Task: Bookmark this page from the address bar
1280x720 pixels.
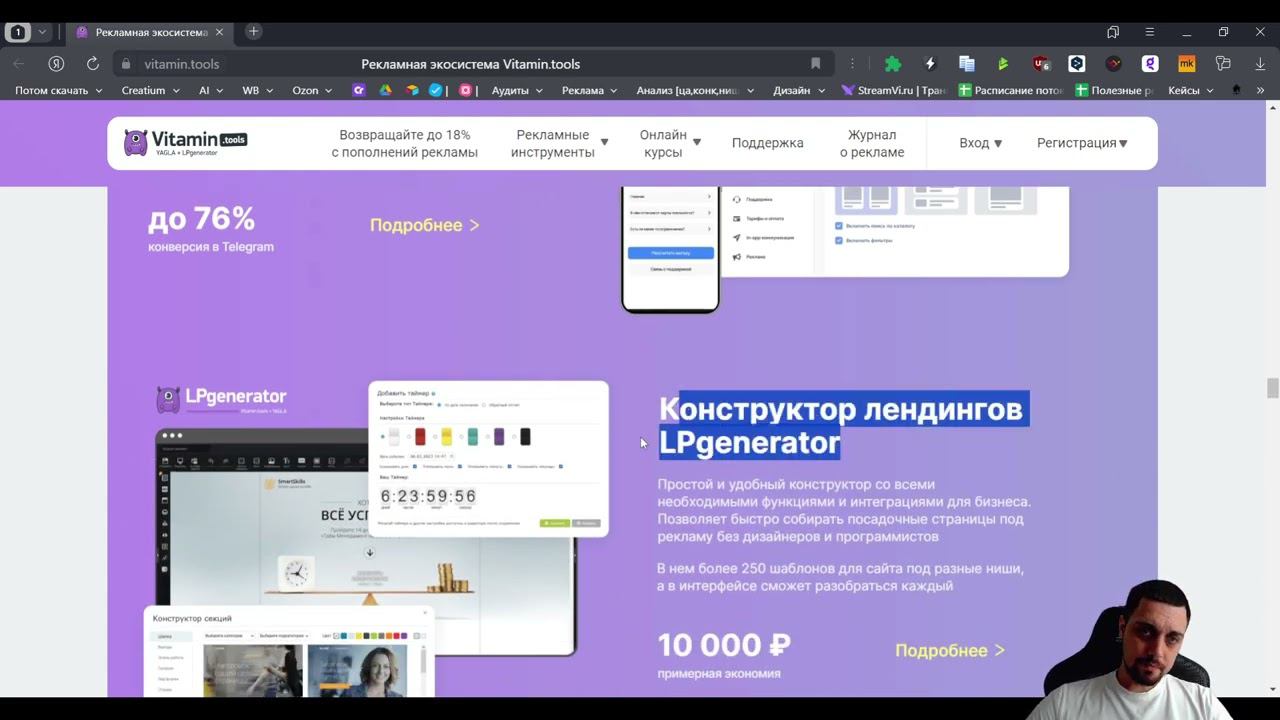Action: pyautogui.click(x=815, y=64)
